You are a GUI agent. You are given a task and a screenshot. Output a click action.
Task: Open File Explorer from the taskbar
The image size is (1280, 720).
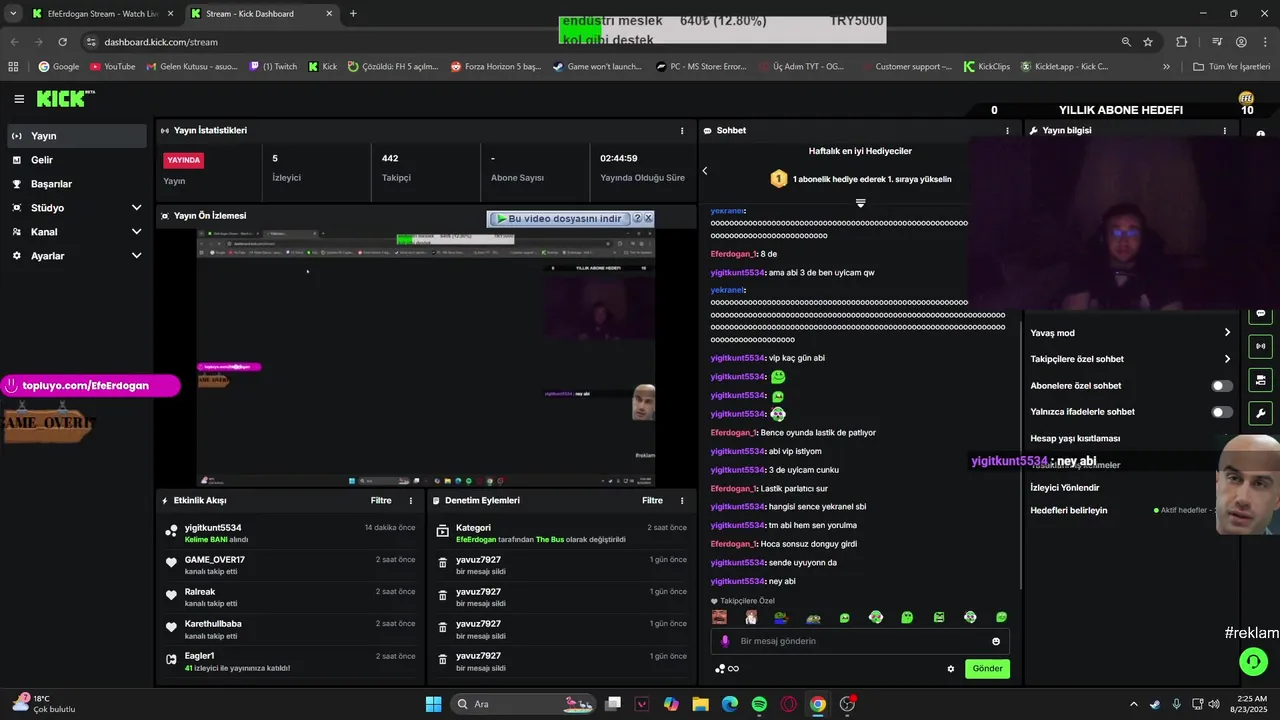tap(700, 704)
